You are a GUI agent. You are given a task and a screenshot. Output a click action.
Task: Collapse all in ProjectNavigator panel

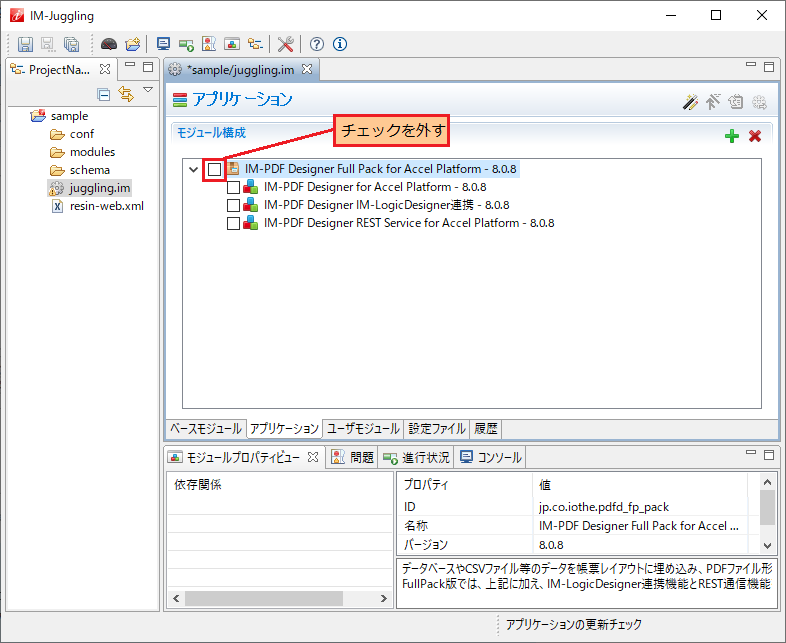coord(104,94)
